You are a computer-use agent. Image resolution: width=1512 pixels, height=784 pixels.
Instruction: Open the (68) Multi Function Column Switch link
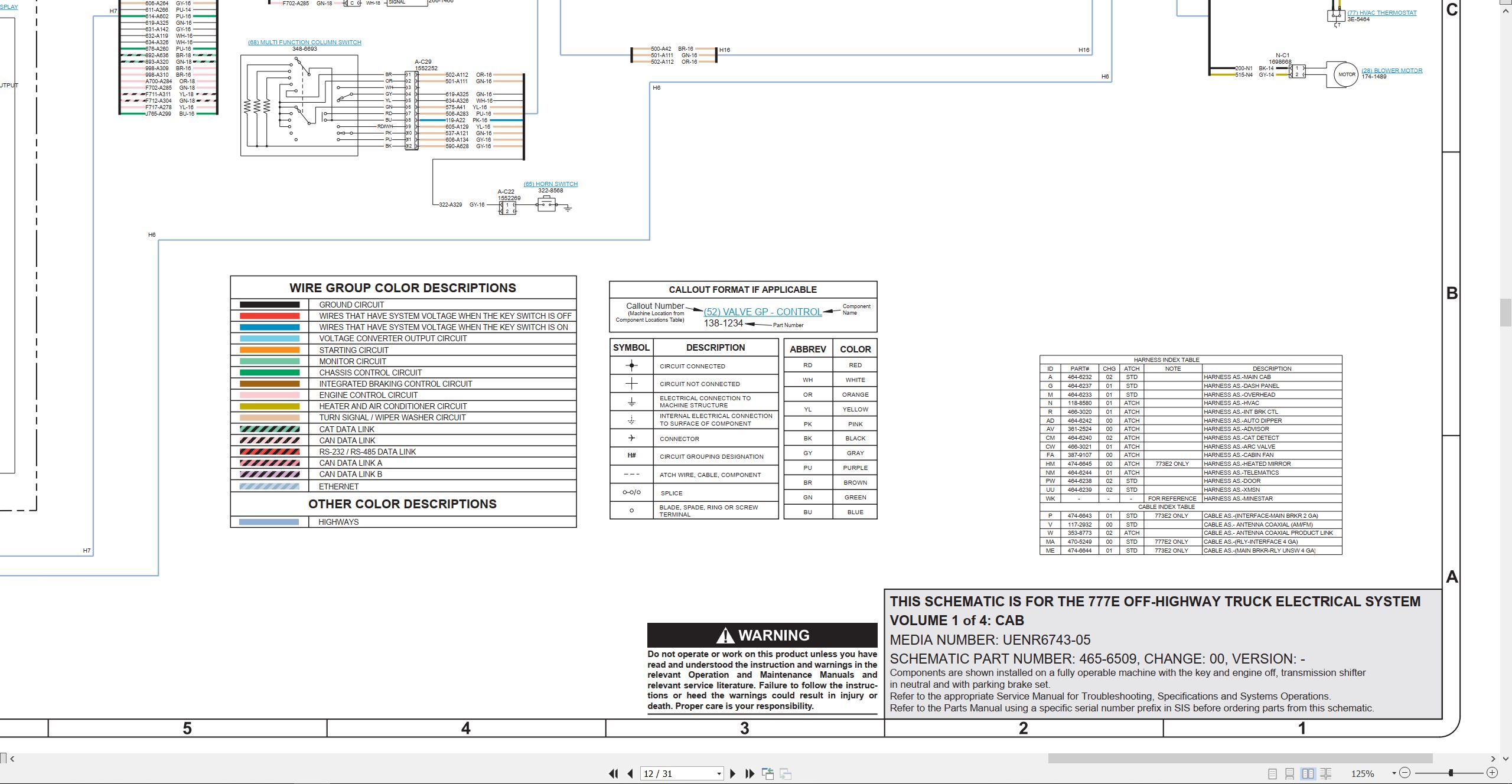(x=305, y=43)
